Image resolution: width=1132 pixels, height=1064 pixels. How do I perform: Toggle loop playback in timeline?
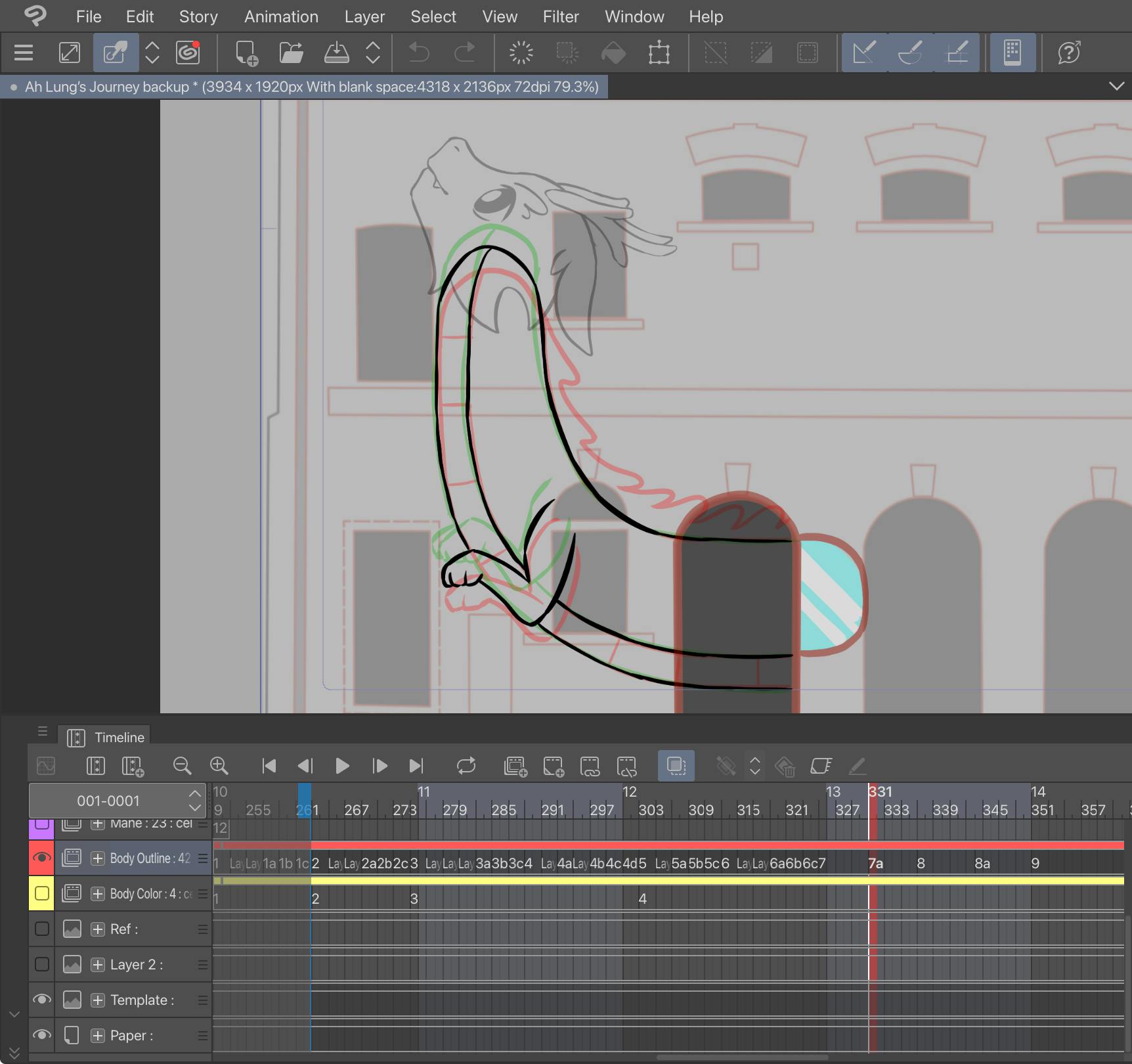click(x=466, y=766)
